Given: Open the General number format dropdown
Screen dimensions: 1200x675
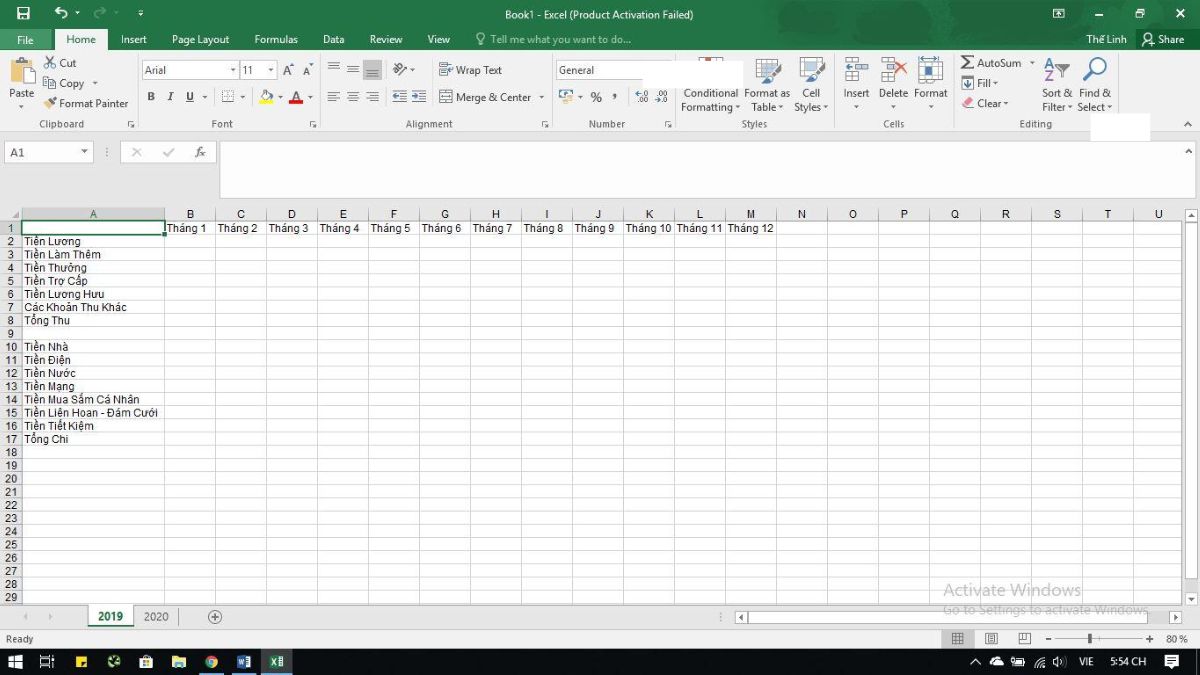Looking at the screenshot, I should (600, 70).
